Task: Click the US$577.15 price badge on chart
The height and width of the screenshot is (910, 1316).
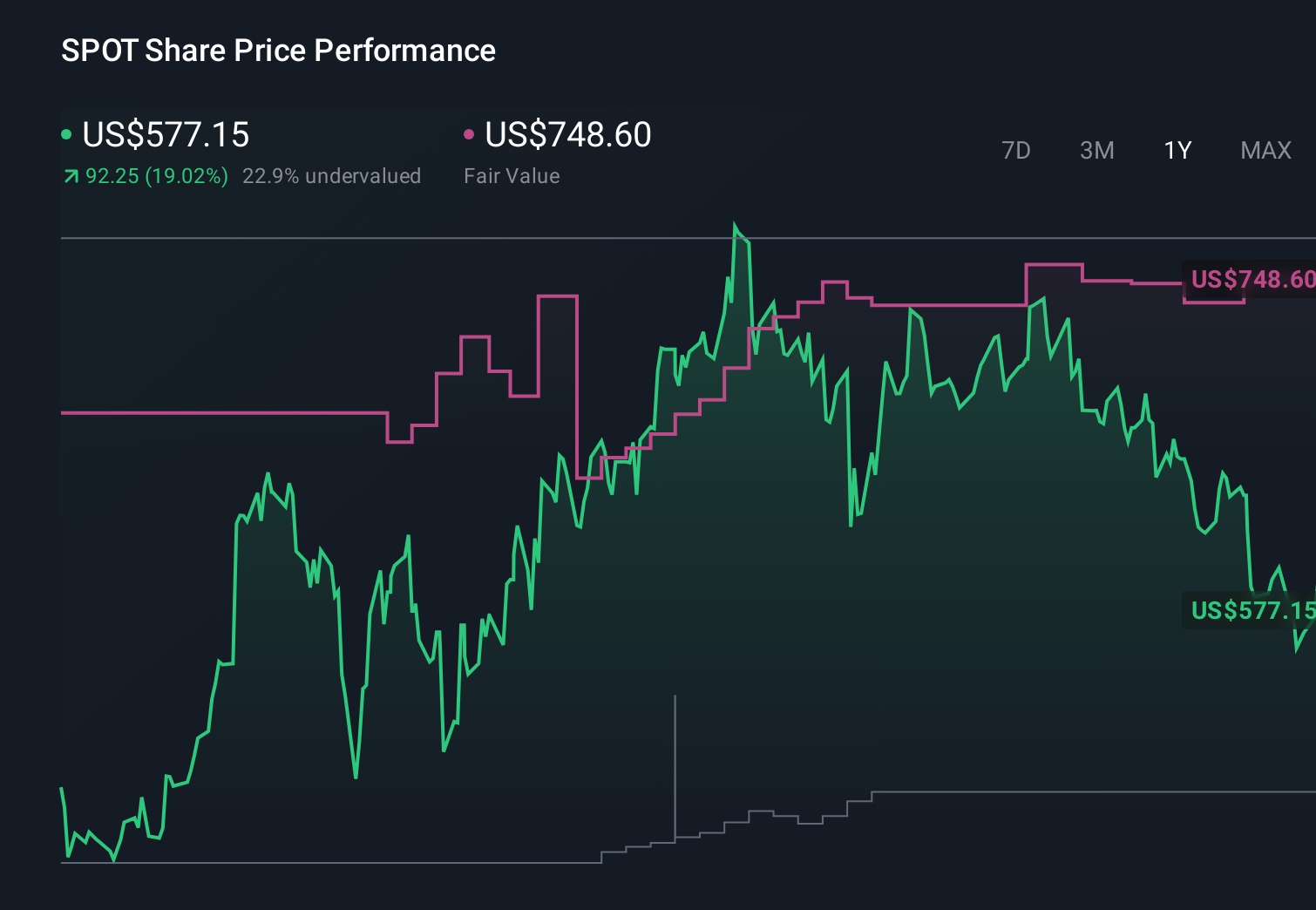Action: [x=1252, y=611]
